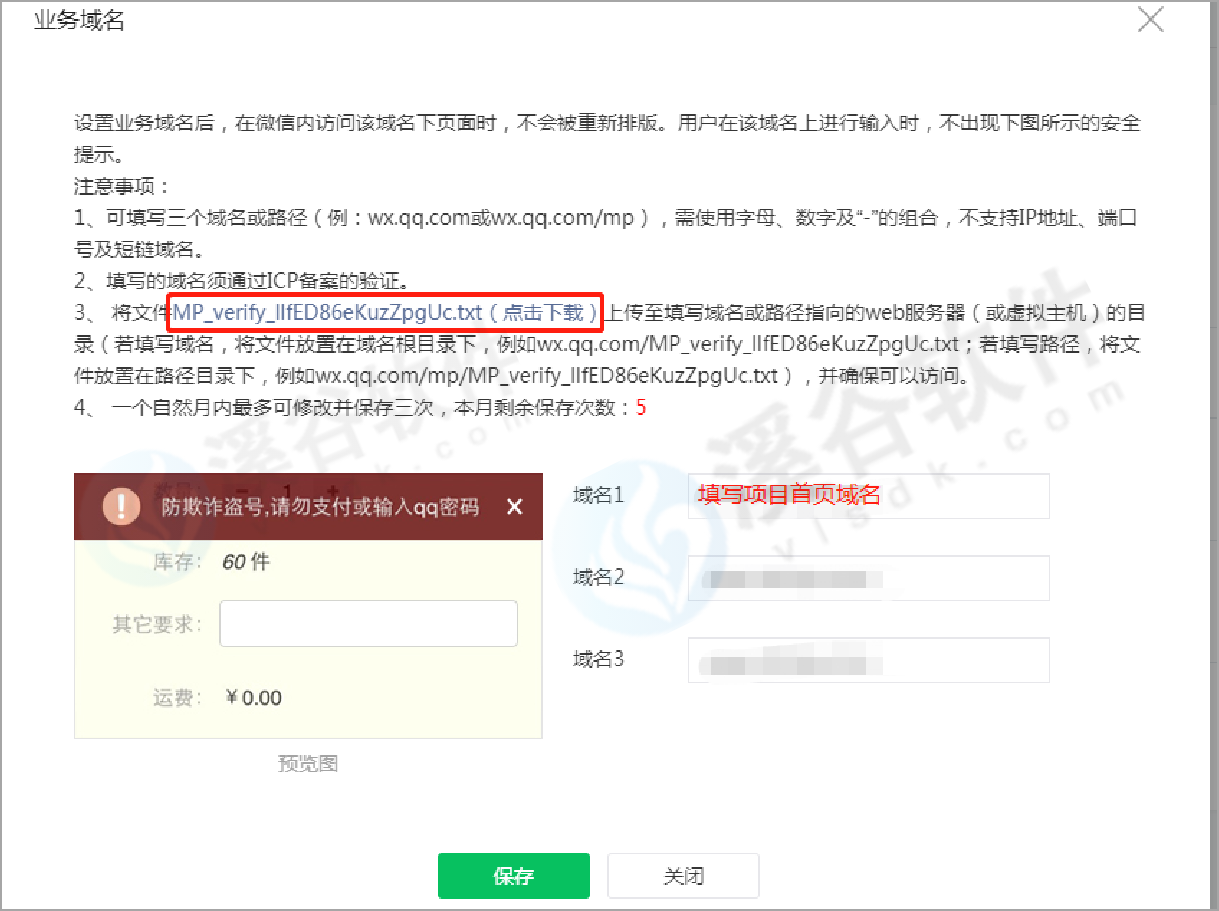
Task: Select the 域名2 label
Action: tap(598, 577)
